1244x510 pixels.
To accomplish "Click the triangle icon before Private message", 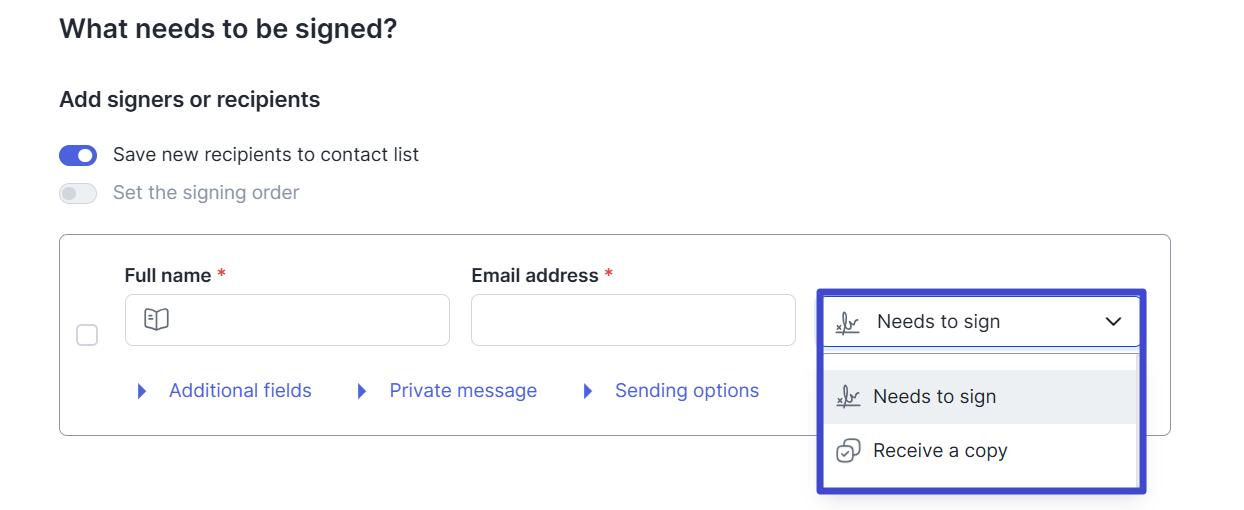I will pyautogui.click(x=362, y=391).
